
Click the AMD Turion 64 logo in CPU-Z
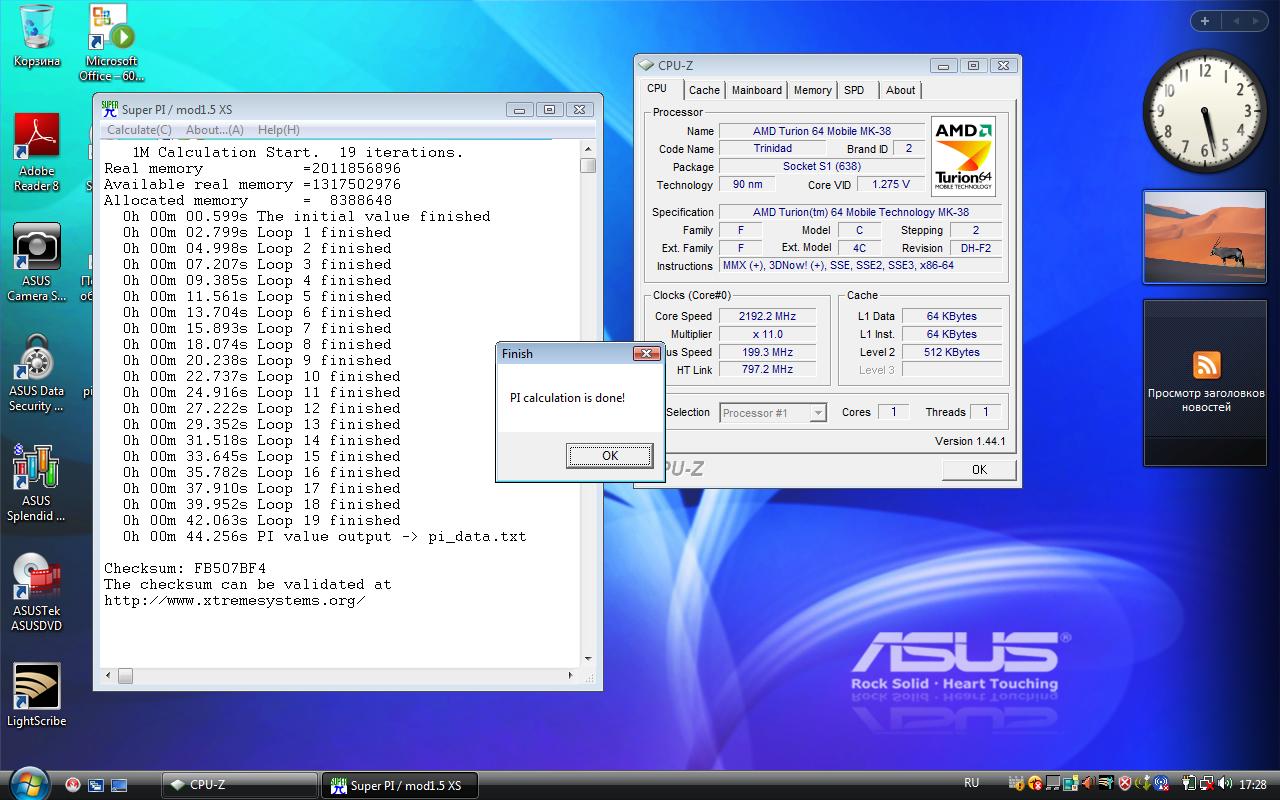point(964,157)
